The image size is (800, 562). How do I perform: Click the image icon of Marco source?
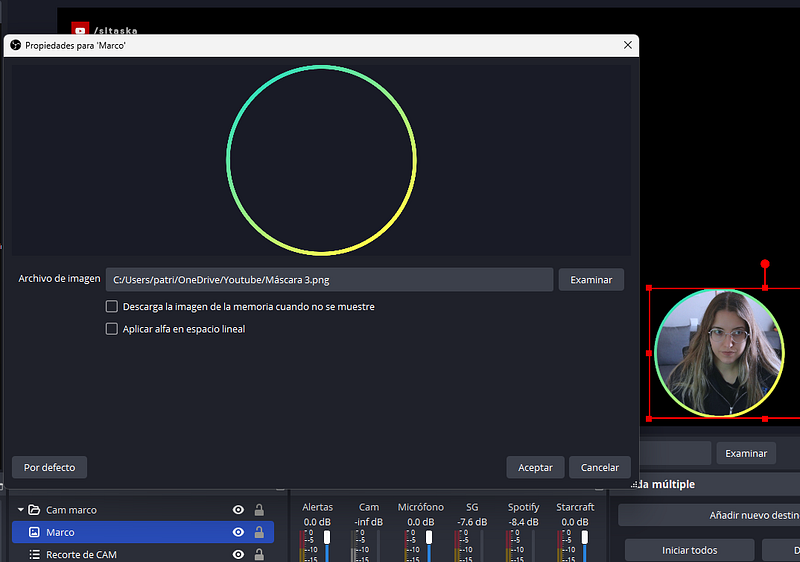[34, 532]
